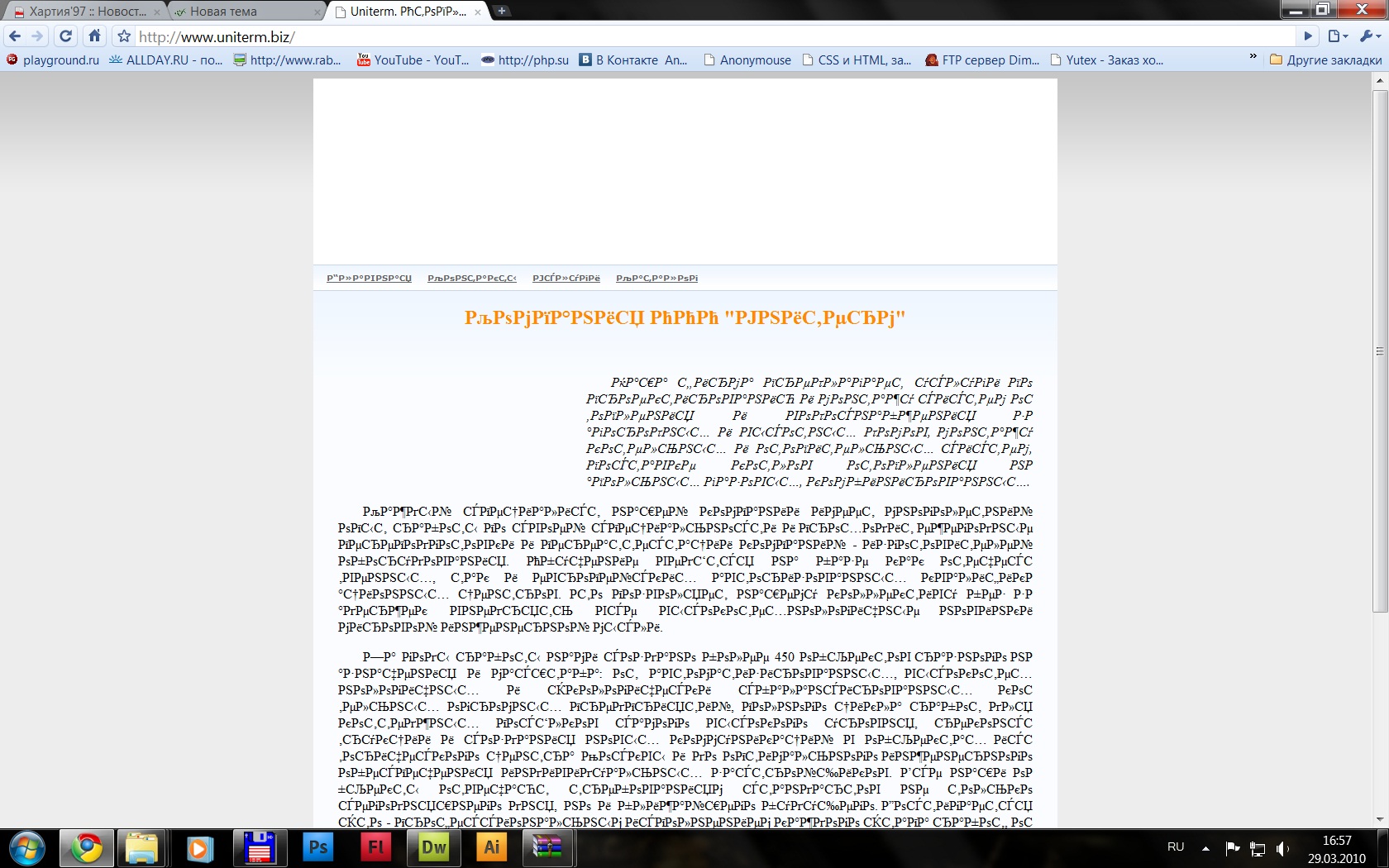The height and width of the screenshot is (868, 1389).
Task: Open Windows Explorer from the taskbar
Action: pyautogui.click(x=141, y=848)
